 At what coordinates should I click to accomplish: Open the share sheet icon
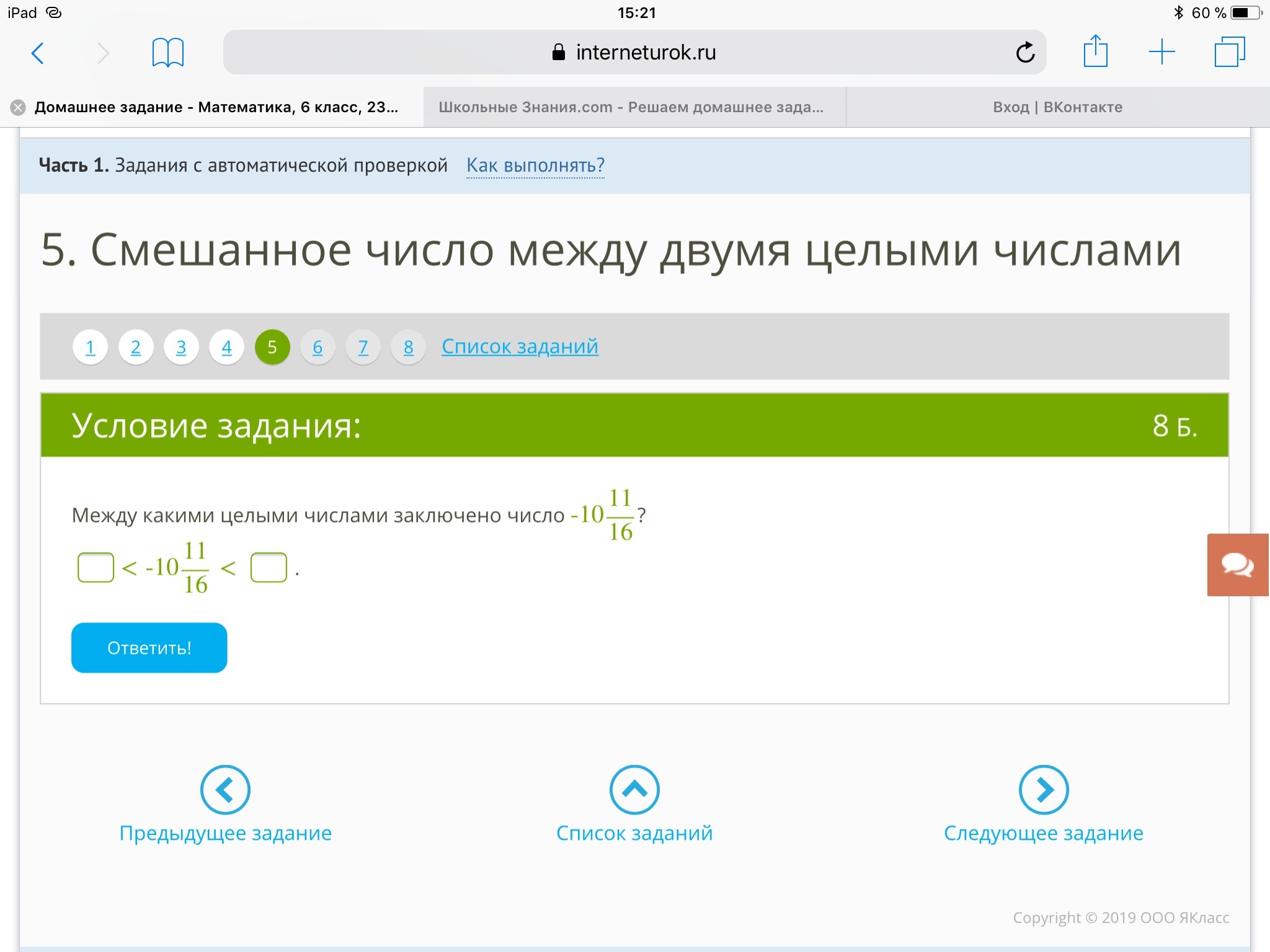1095,51
